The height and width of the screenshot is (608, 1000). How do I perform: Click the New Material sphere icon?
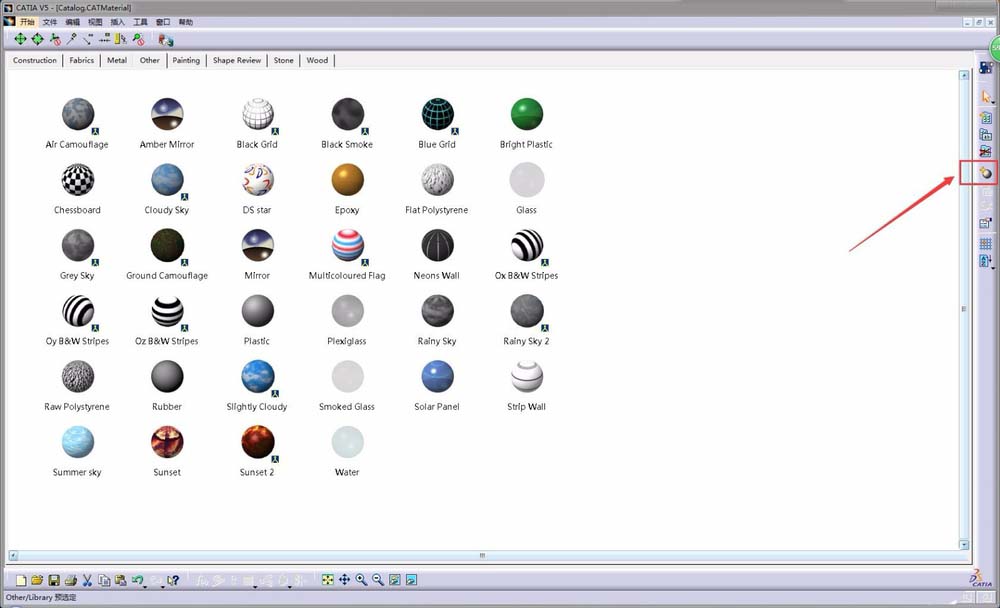click(985, 173)
